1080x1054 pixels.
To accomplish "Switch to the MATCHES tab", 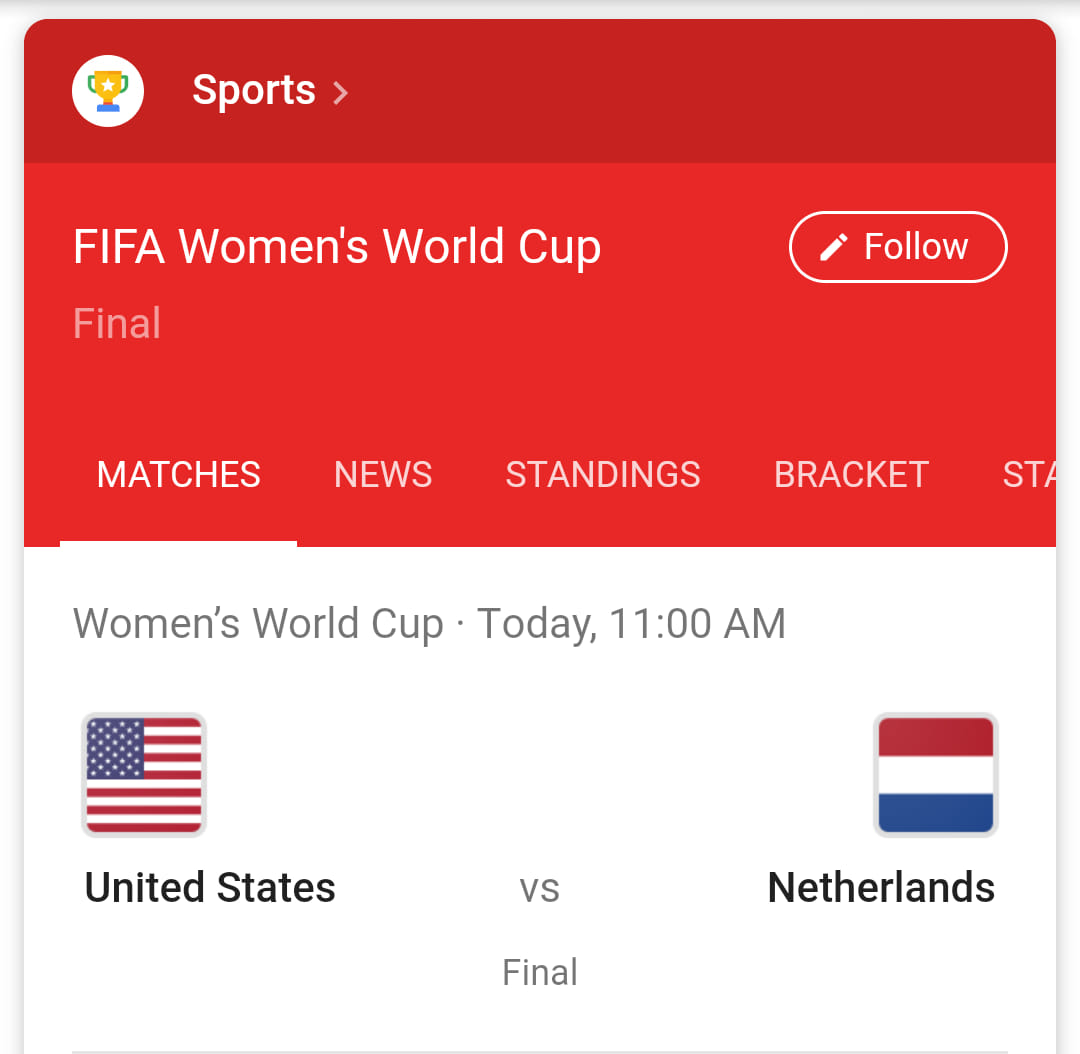I will pos(178,475).
